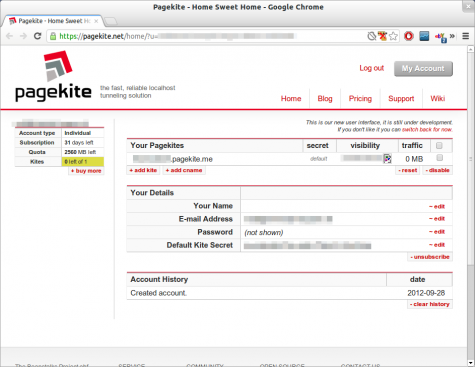Reload the page with the refresh icon
475x367 pixels.
point(37,36)
